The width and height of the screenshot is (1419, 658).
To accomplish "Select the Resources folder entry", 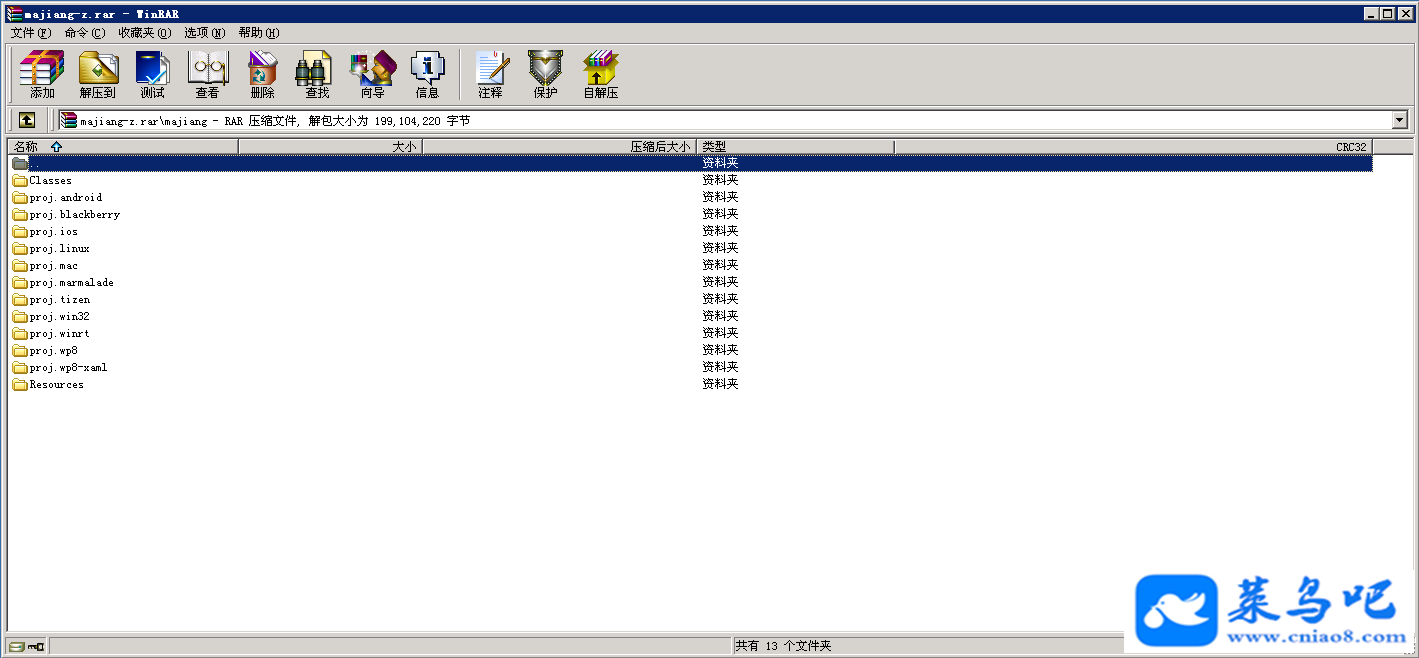I will pyautogui.click(x=57, y=384).
